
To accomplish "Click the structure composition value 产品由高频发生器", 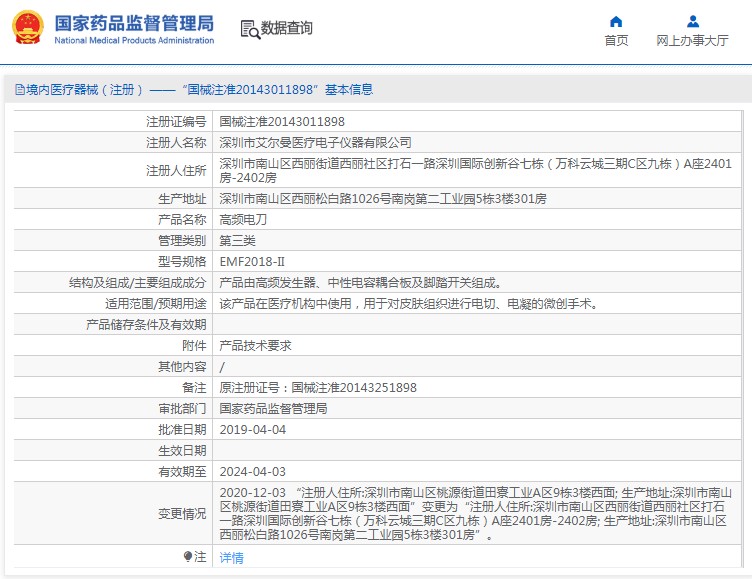I will [x=361, y=283].
